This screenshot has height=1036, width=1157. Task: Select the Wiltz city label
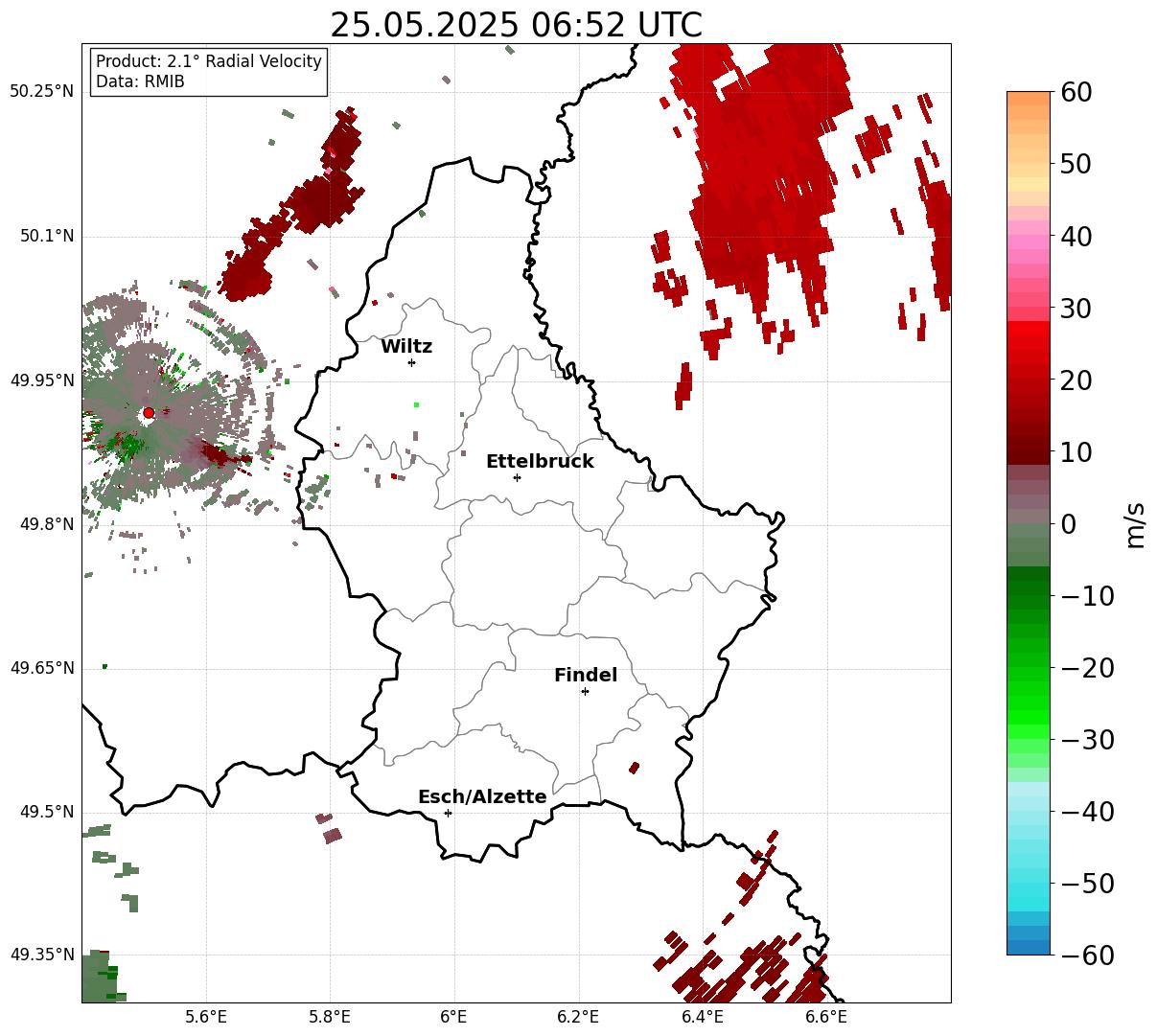pos(406,346)
